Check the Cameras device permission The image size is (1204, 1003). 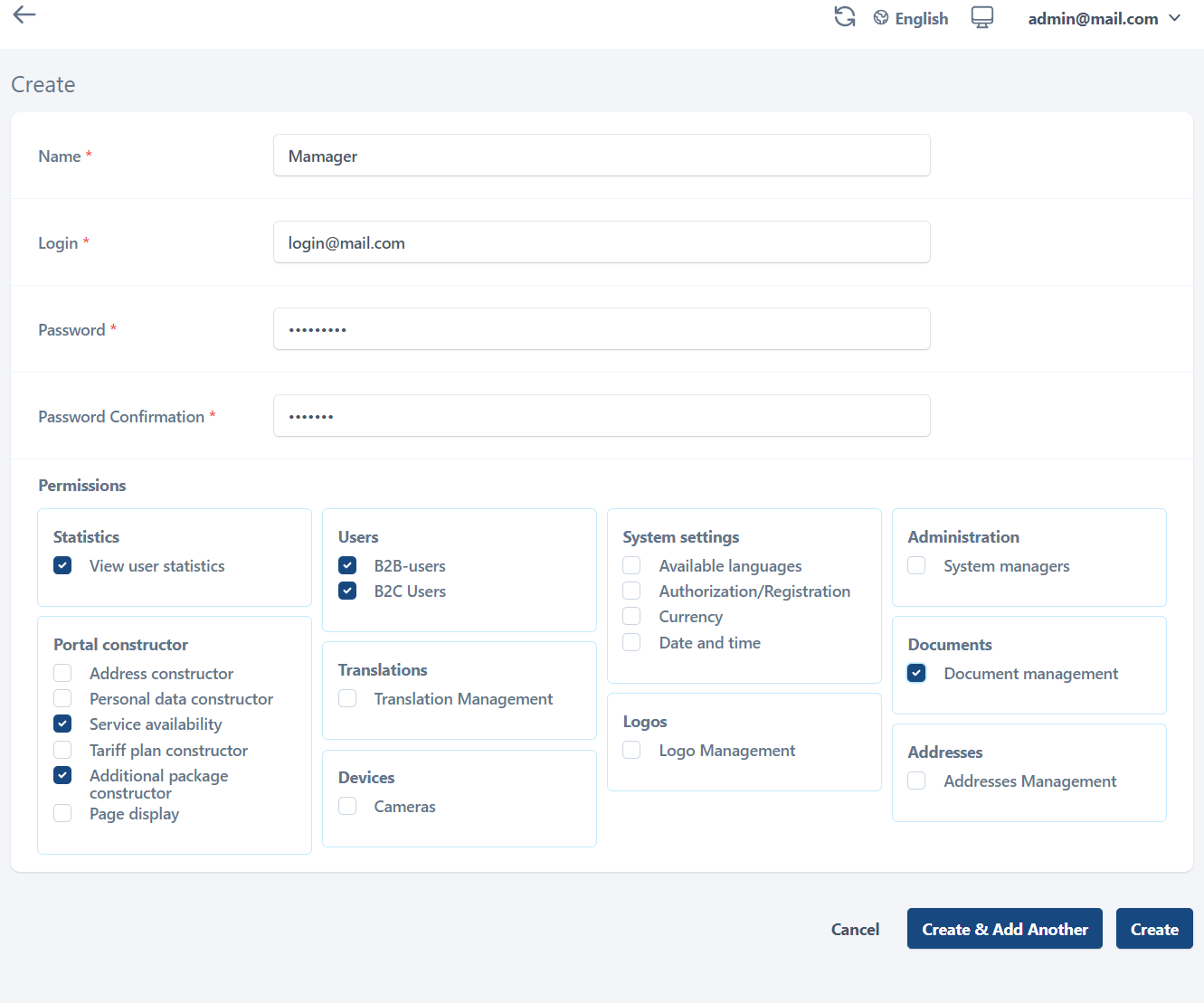pos(347,807)
